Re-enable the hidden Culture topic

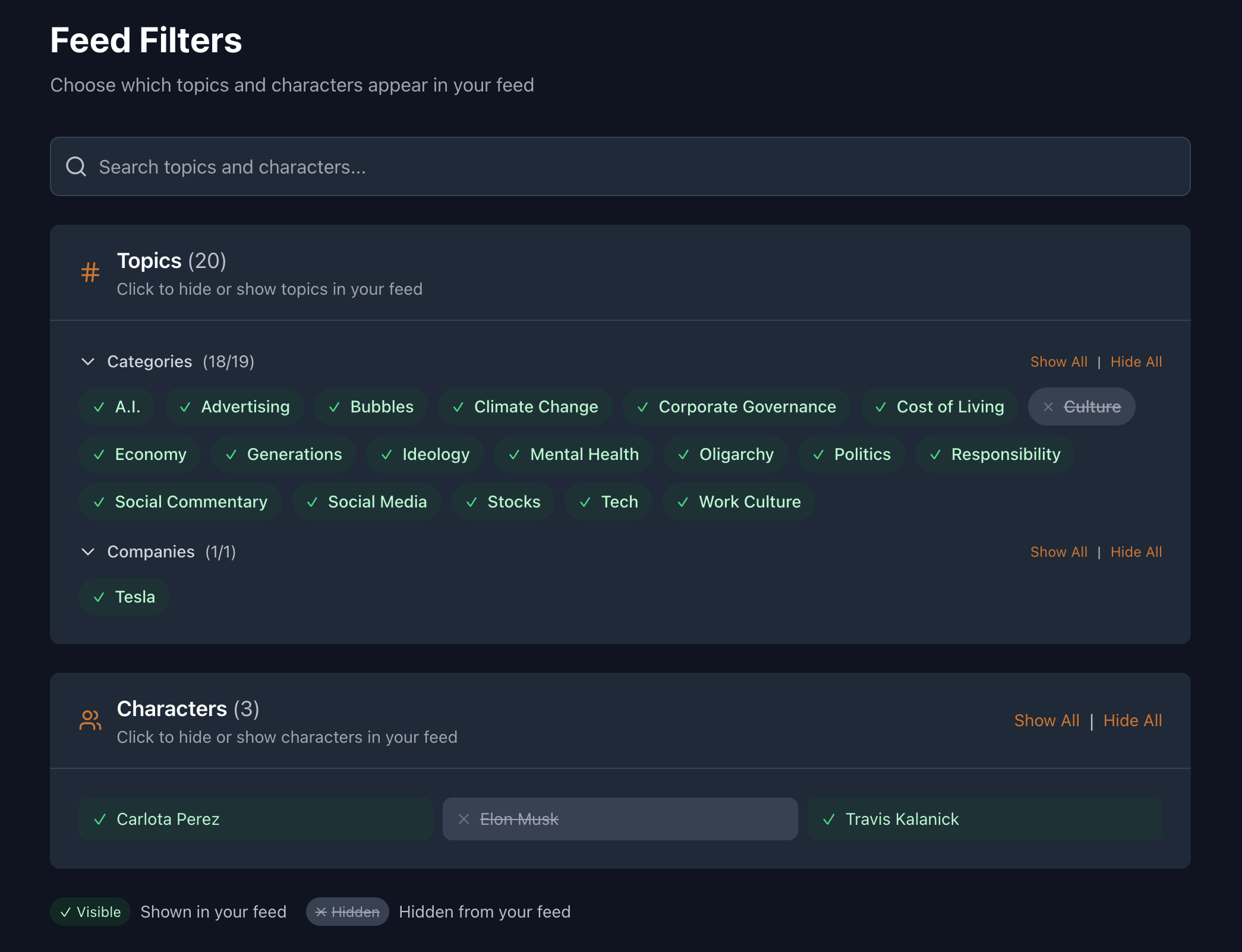(1081, 406)
